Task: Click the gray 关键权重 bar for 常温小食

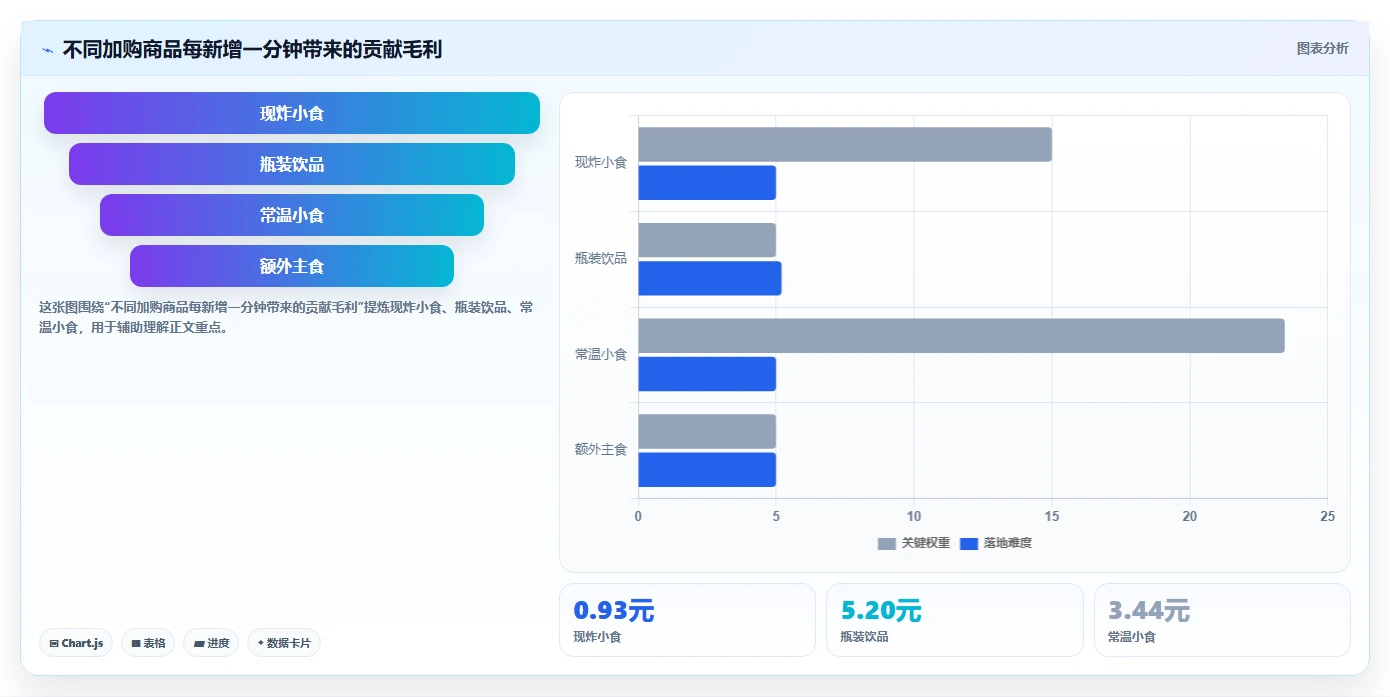Action: coord(961,336)
